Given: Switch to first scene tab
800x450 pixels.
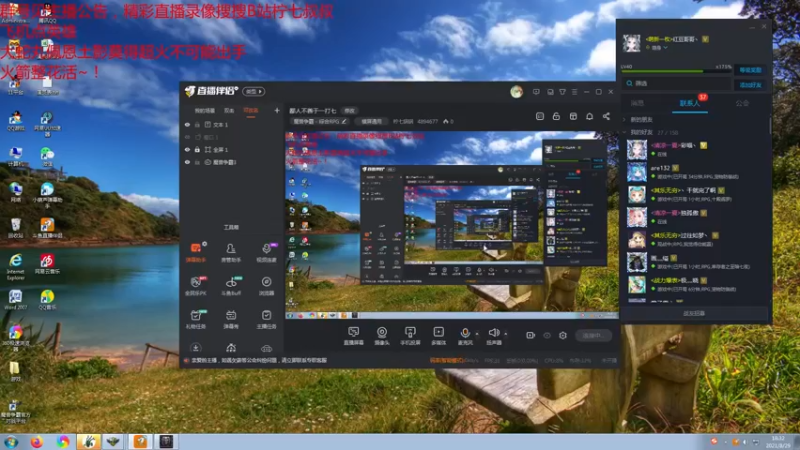Looking at the screenshot, I should click(205, 110).
